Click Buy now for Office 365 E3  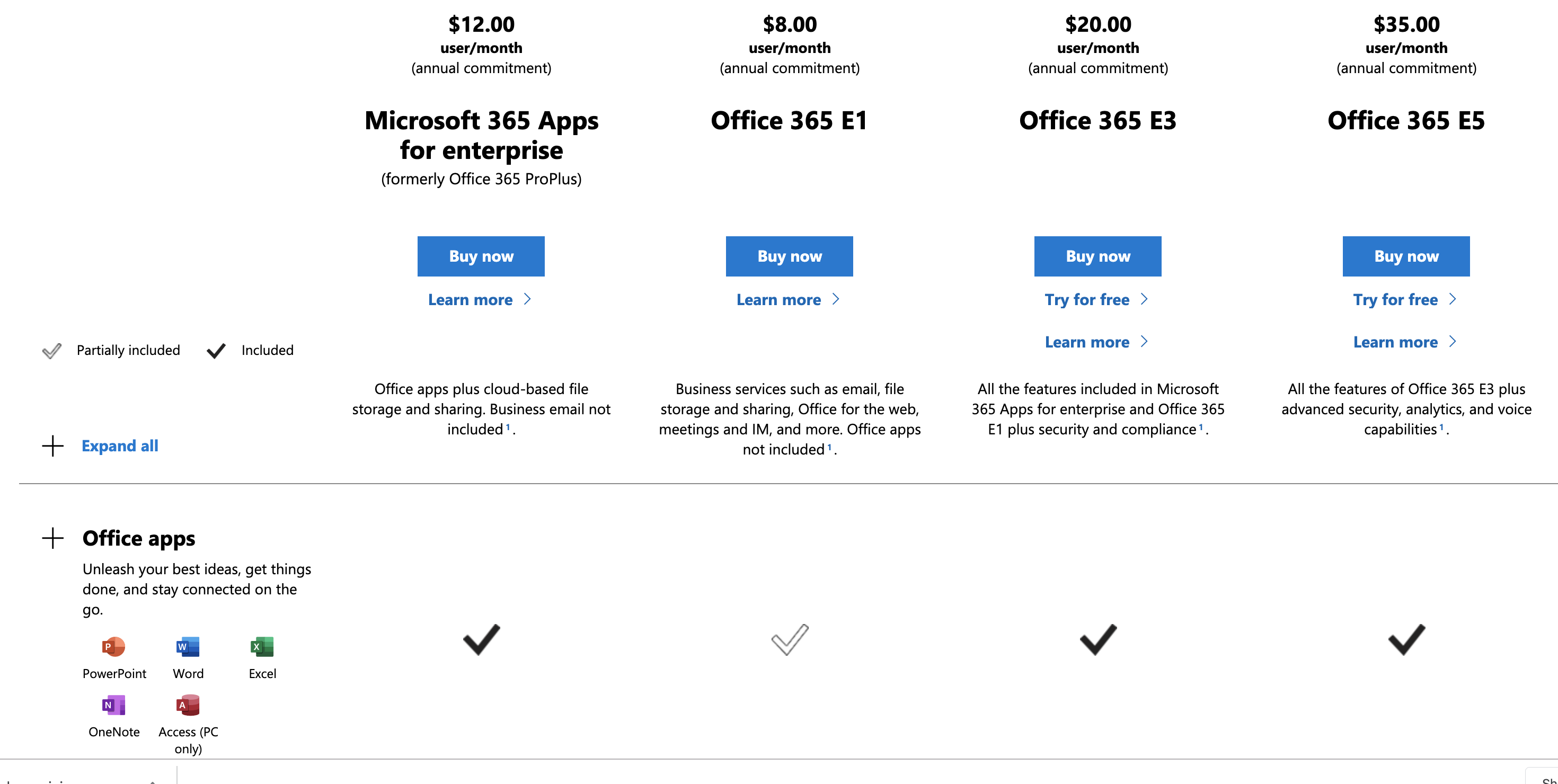[x=1097, y=256]
